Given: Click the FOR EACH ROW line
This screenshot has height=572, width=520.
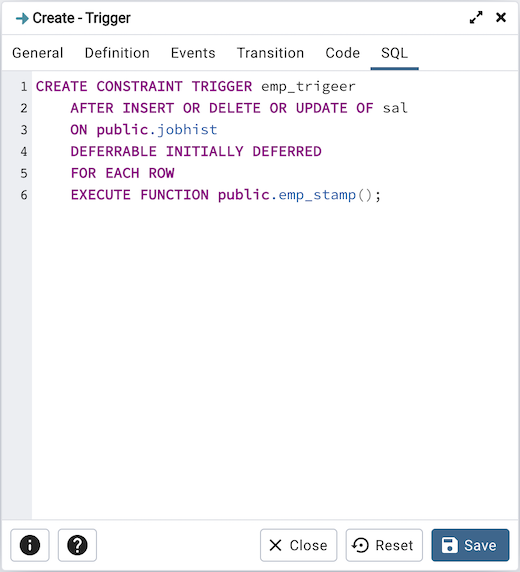Looking at the screenshot, I should (x=122, y=173).
